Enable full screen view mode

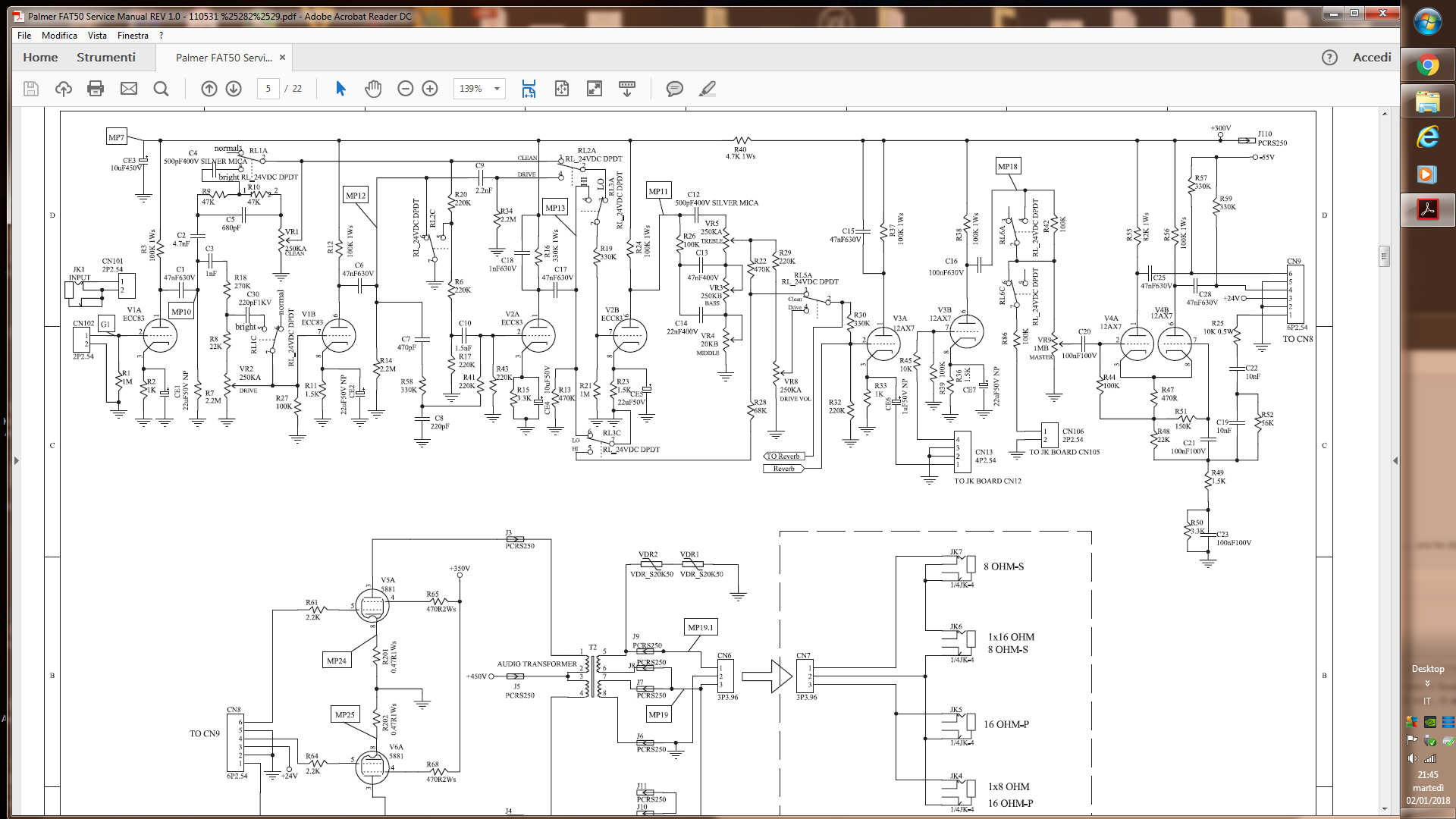[x=595, y=89]
